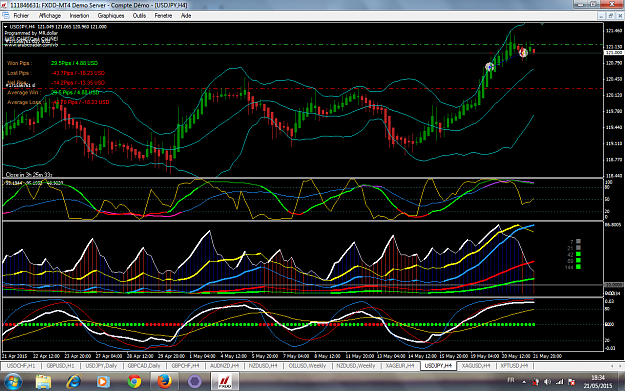Open the volume control in tray
The width and height of the screenshot is (625, 391).
547,382
